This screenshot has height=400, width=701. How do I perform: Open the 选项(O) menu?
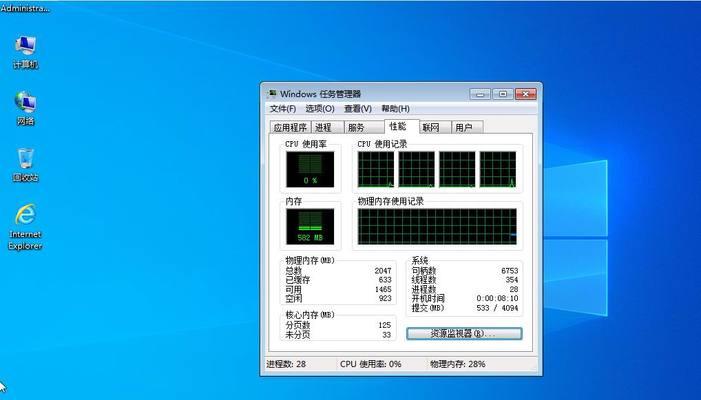tap(320, 109)
